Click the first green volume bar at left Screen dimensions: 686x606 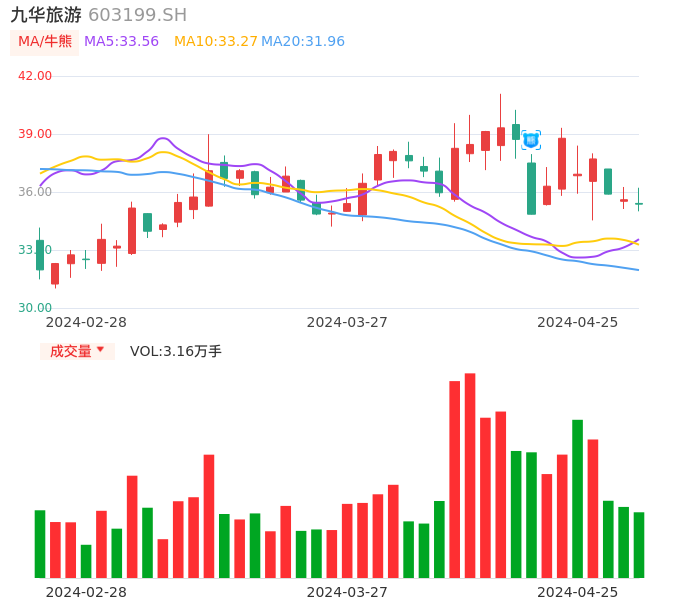tap(40, 544)
